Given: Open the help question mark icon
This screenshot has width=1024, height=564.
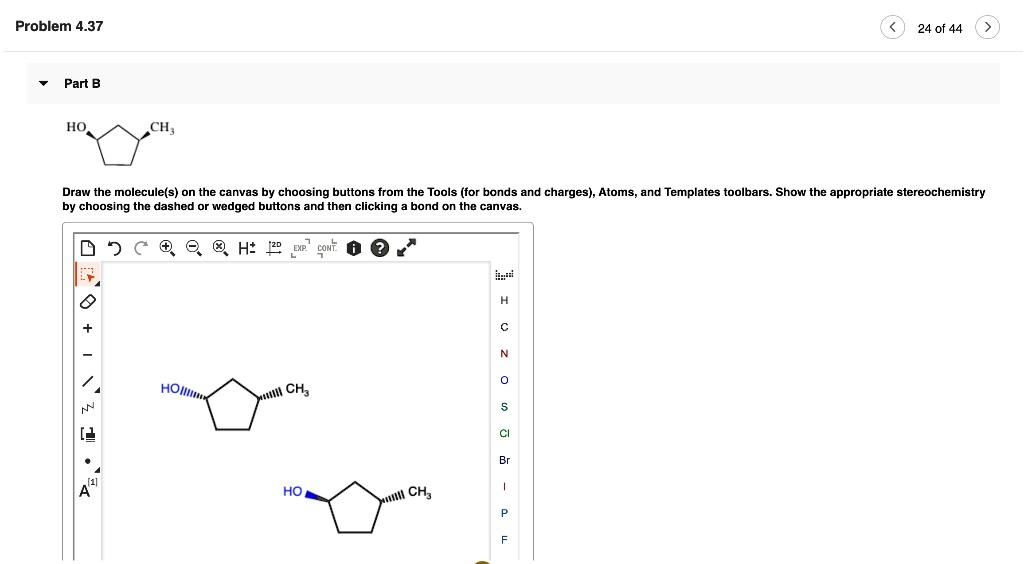Looking at the screenshot, I should pyautogui.click(x=379, y=248).
